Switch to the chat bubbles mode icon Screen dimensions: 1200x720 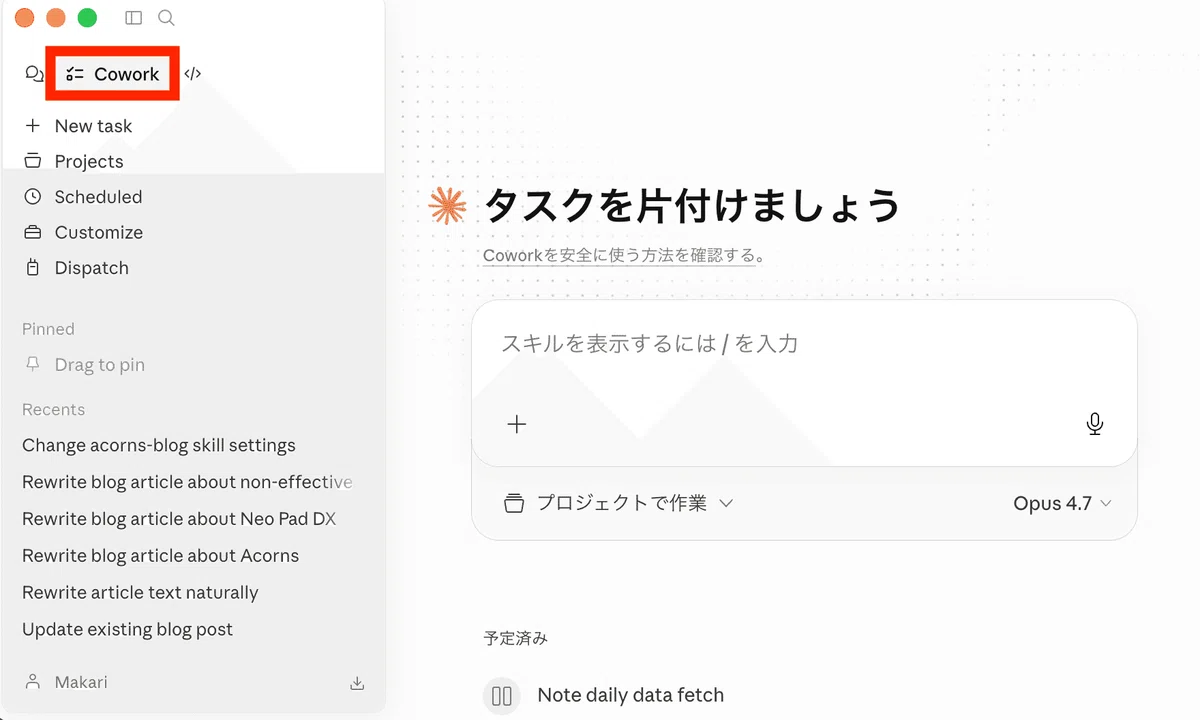35,74
